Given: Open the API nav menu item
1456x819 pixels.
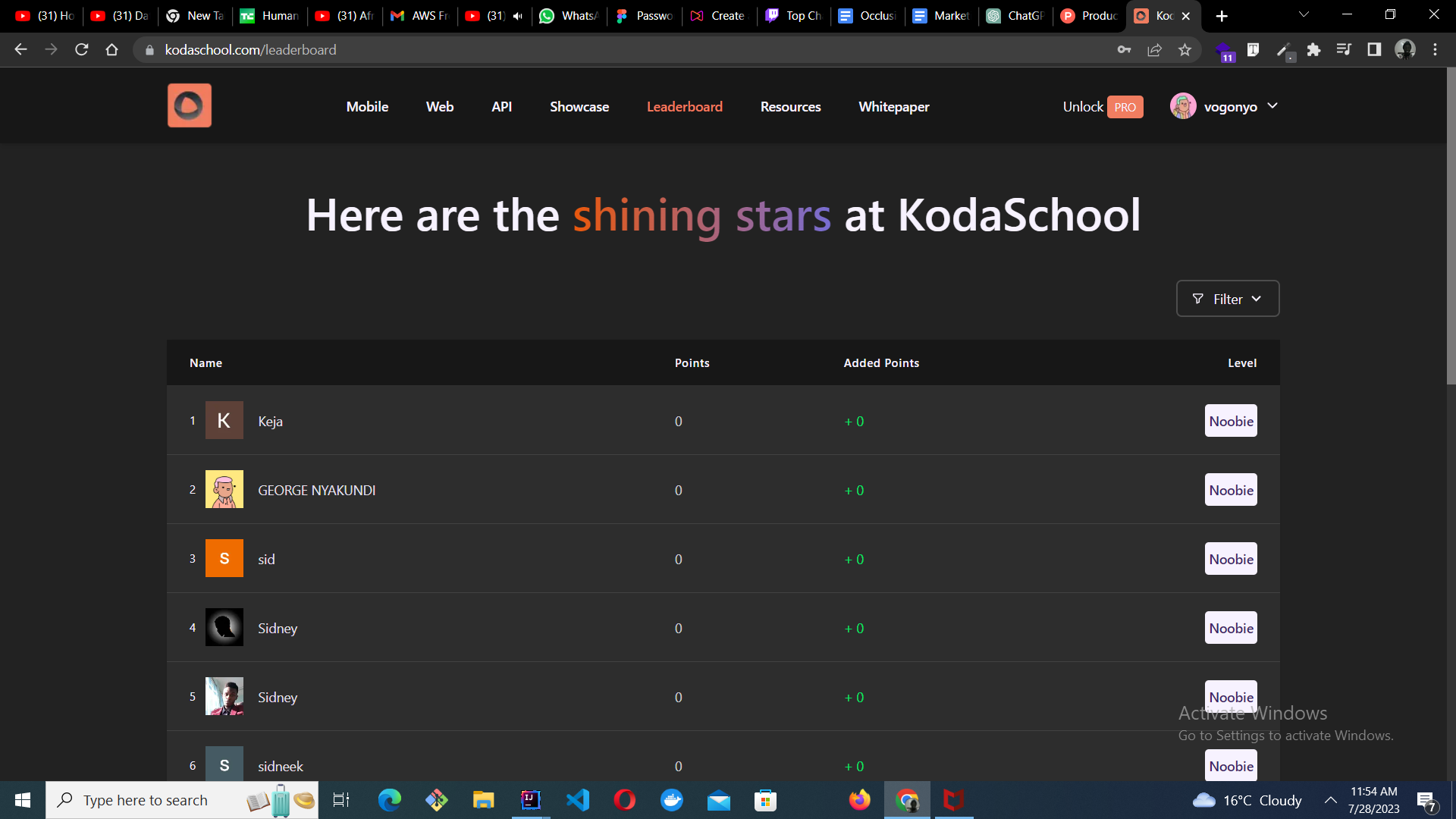Looking at the screenshot, I should 501,107.
